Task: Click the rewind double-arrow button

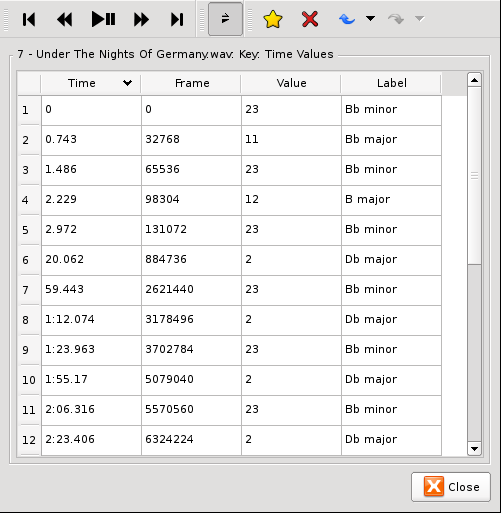Action: tap(64, 19)
